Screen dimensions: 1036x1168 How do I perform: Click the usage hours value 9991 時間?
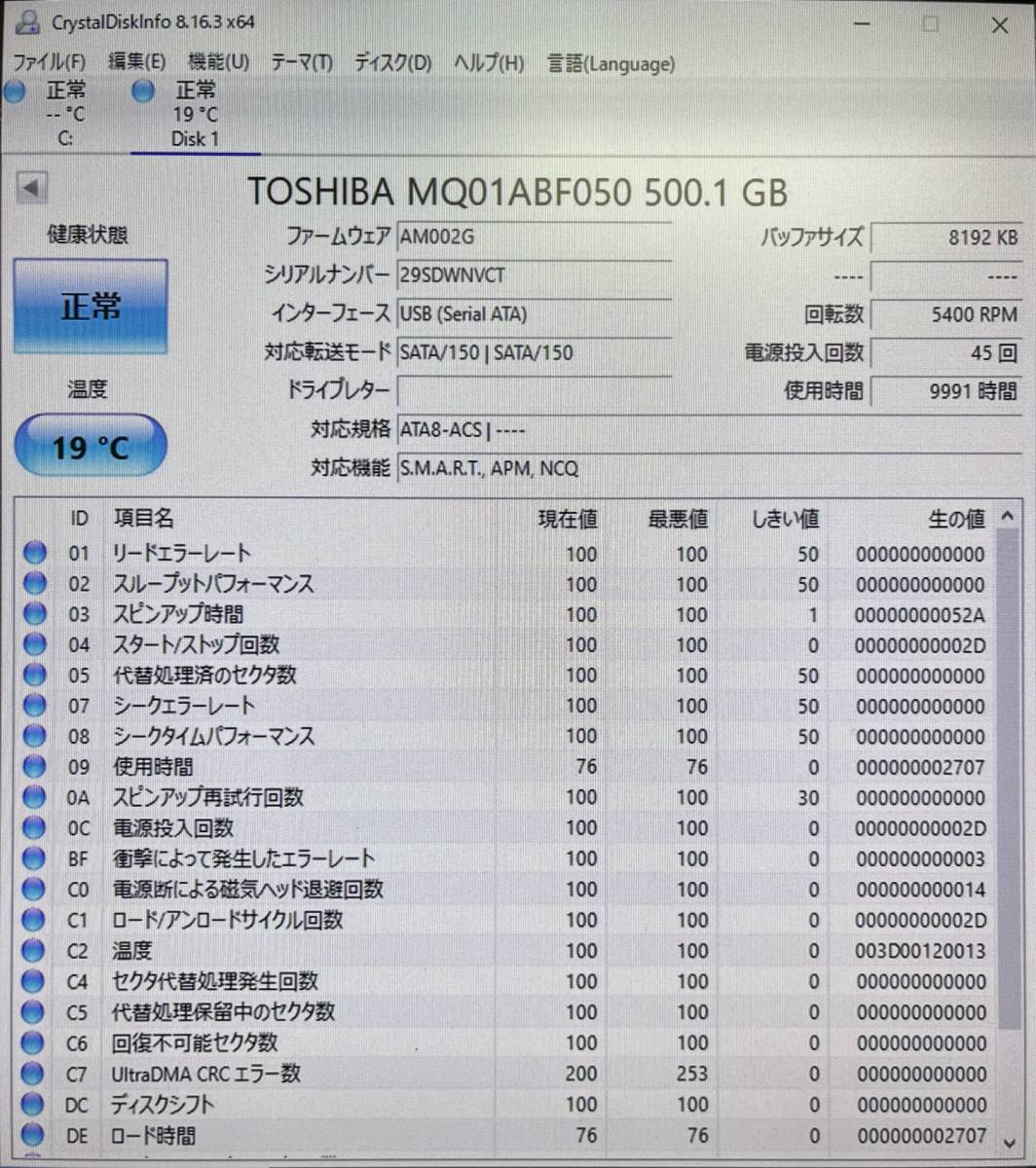click(x=946, y=392)
